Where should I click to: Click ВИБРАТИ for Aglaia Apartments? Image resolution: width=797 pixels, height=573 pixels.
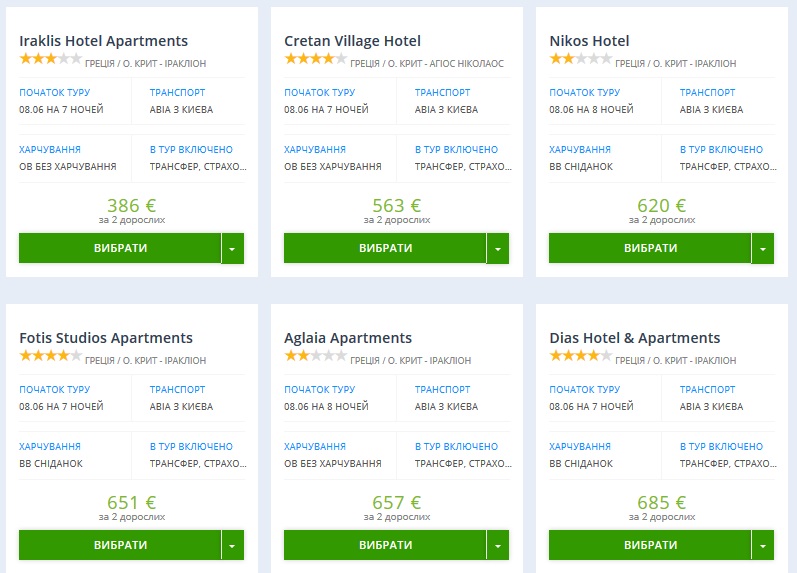[x=385, y=545]
